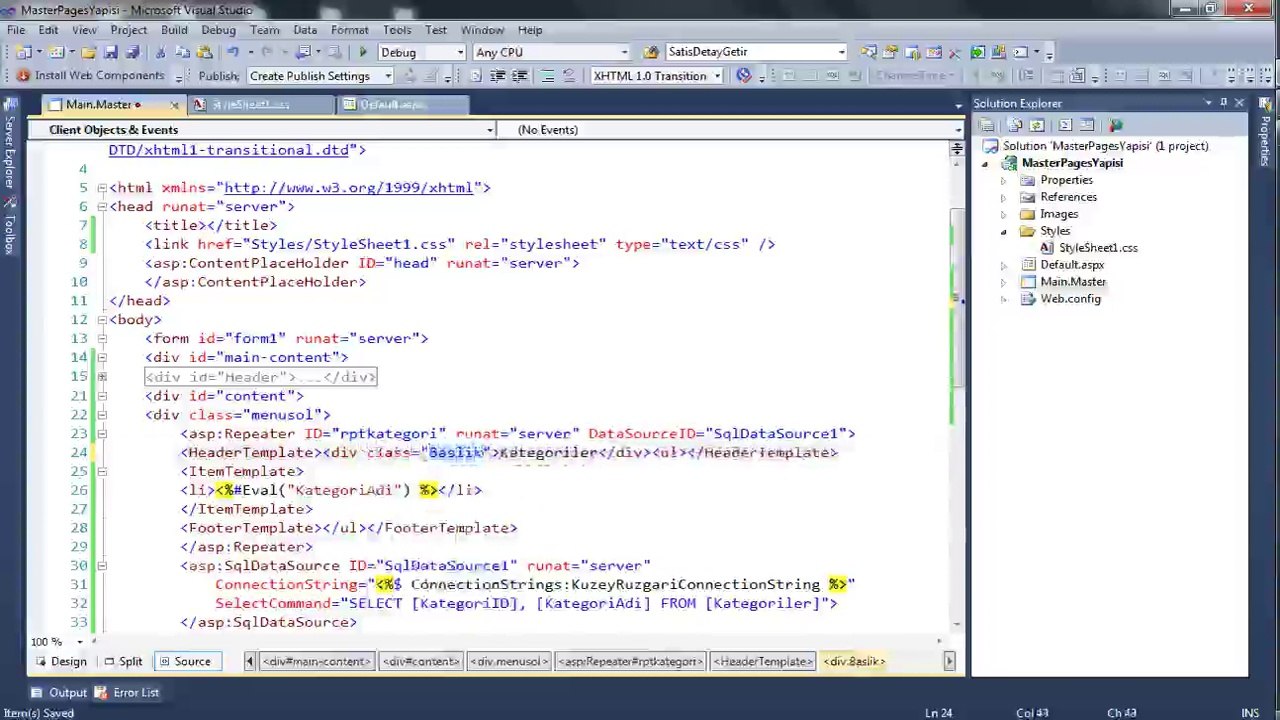Select <HeaderTemplate> breadcrumb tag
Screen dimensions: 1280x720
click(763, 661)
